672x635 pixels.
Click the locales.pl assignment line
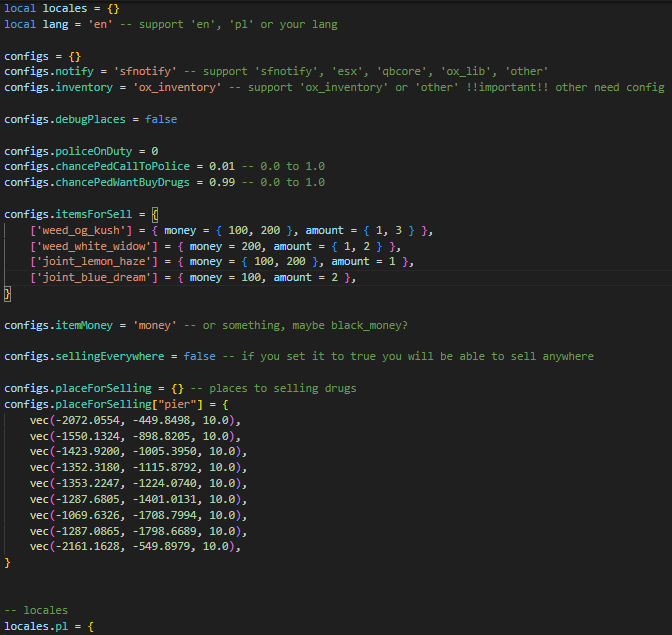click(x=49, y=626)
